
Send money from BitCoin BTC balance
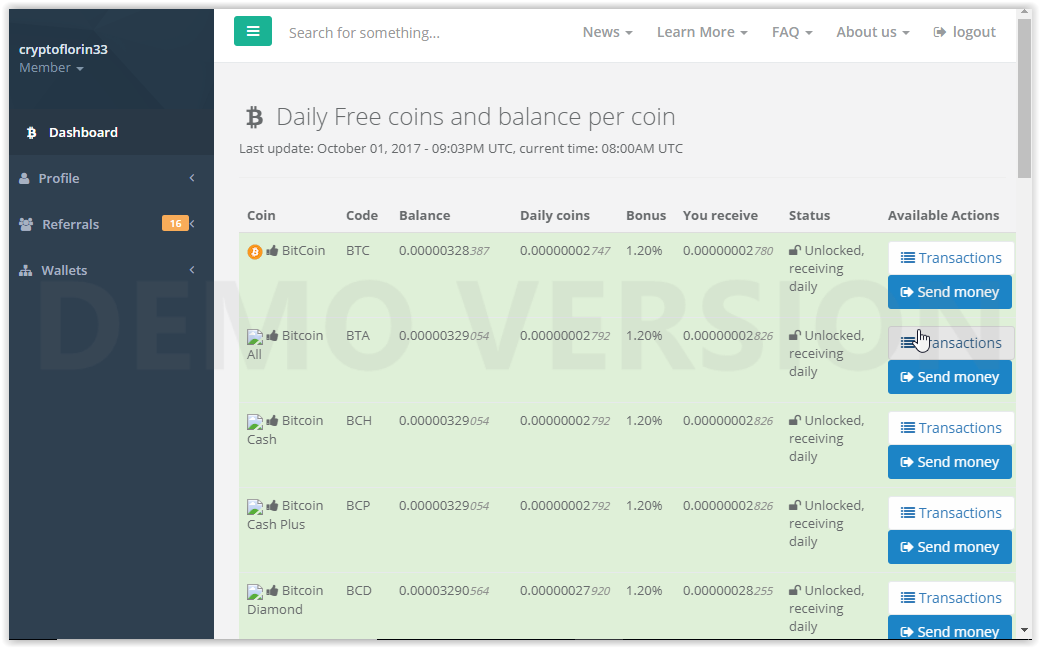[x=950, y=292]
